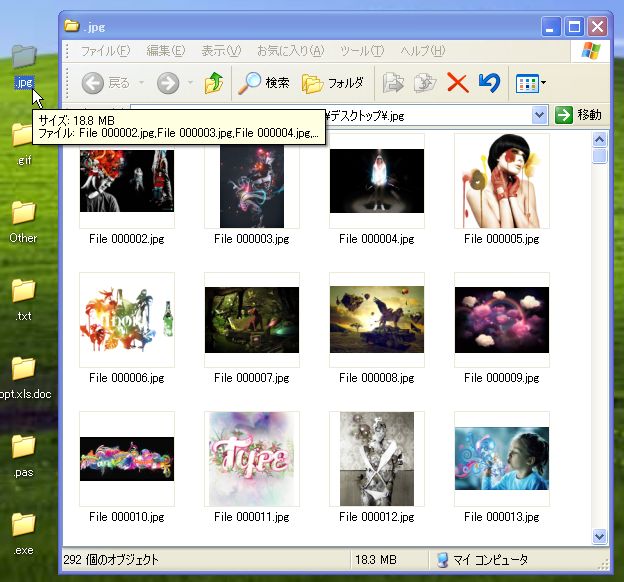
Task: Click the My Computer status bar icon
Action: point(442,560)
